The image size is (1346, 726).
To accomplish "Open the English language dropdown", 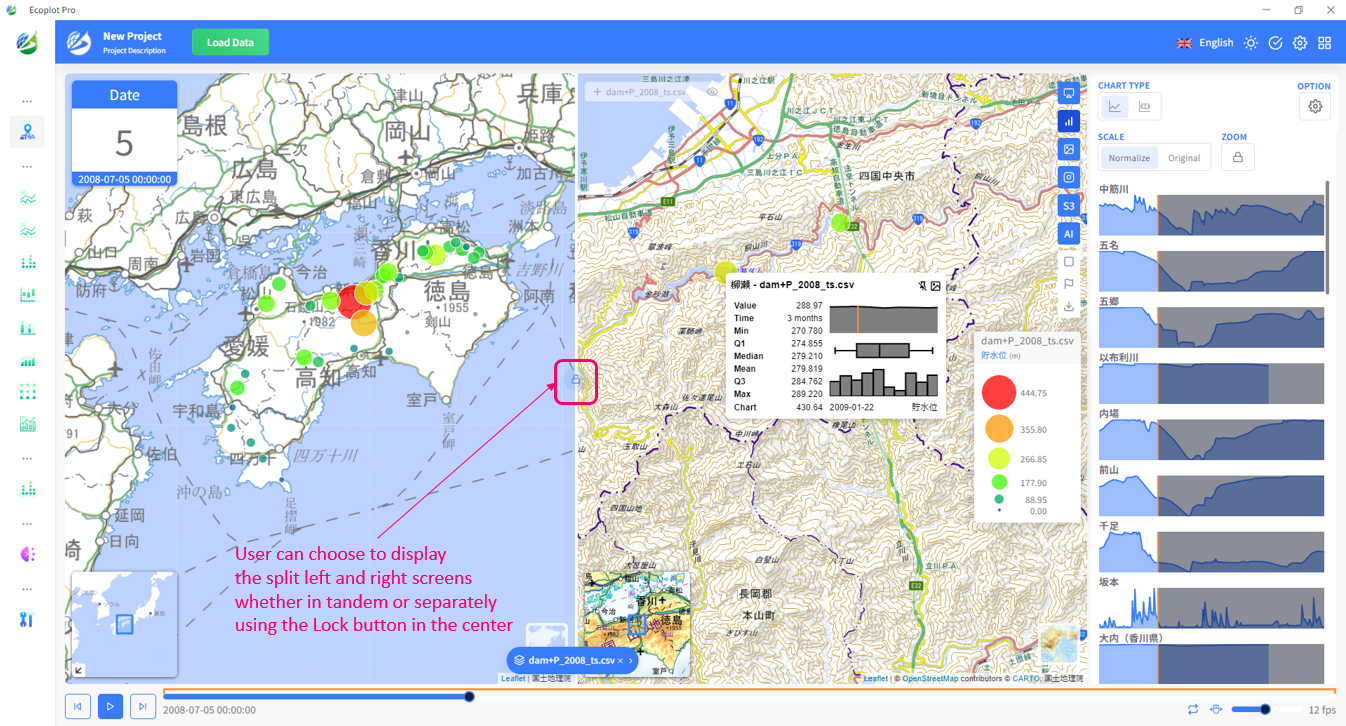I will click(x=1205, y=43).
